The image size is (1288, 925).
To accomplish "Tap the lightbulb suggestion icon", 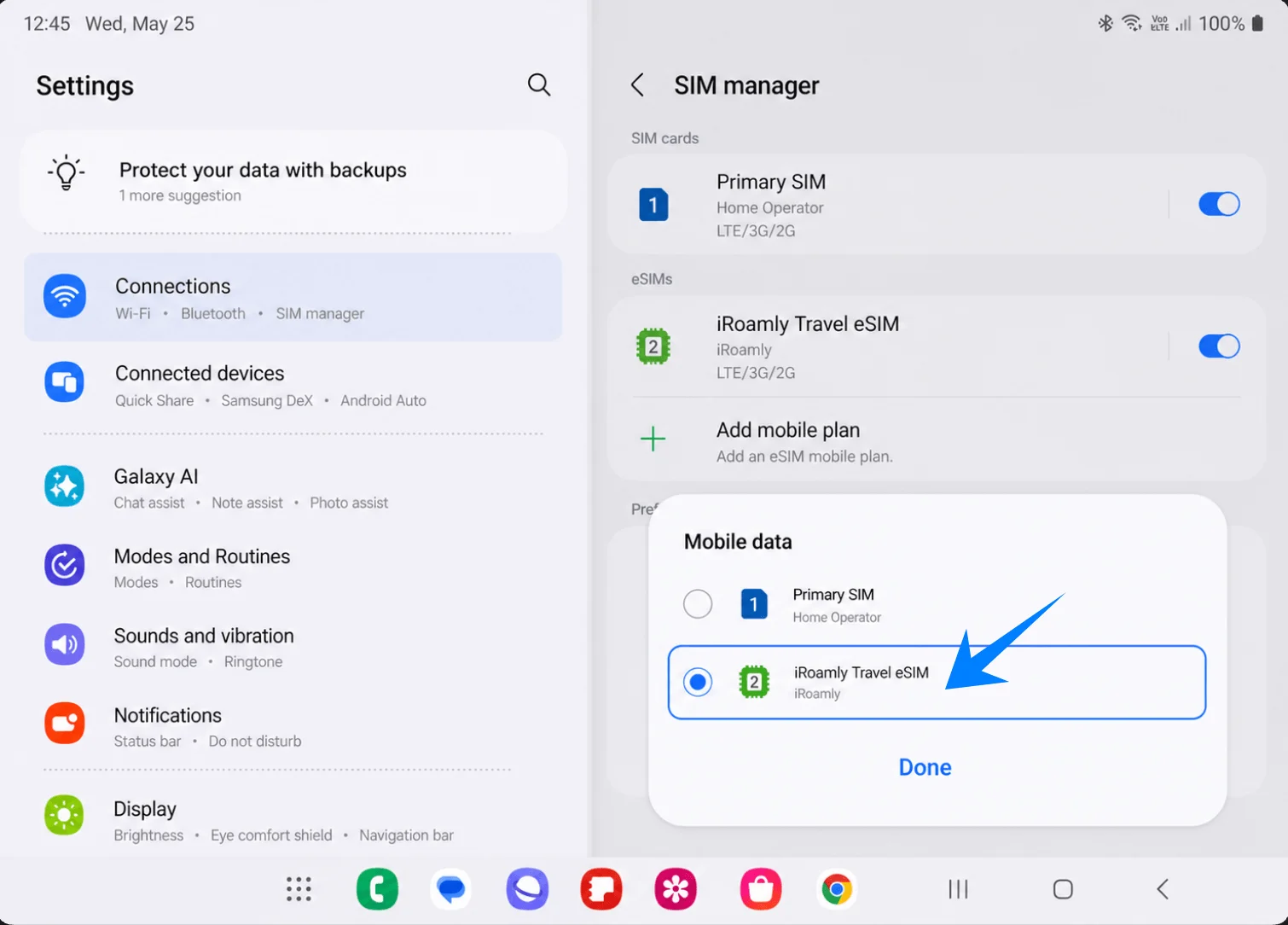I will (x=66, y=174).
